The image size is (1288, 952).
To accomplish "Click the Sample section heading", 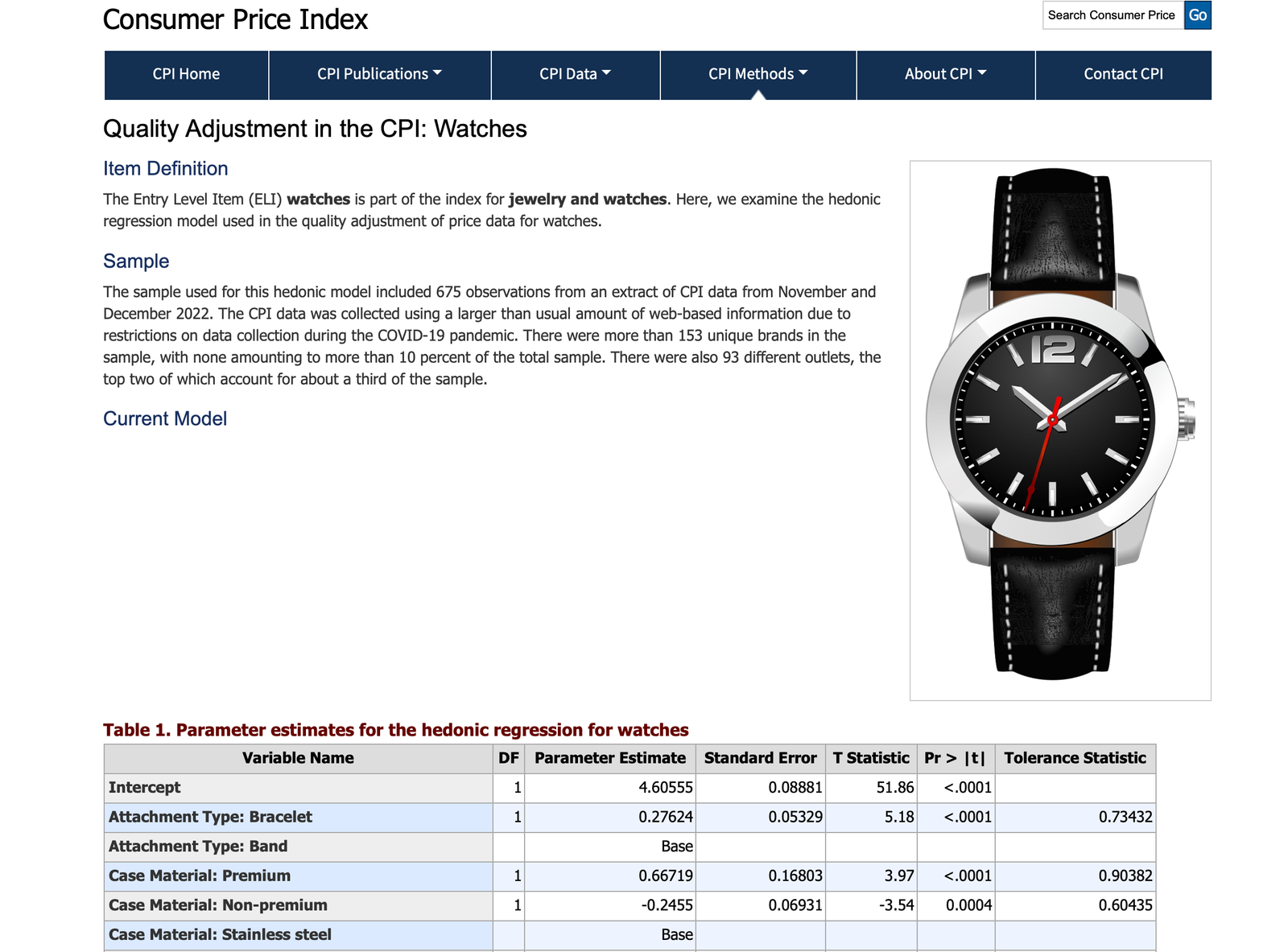I will point(136,261).
